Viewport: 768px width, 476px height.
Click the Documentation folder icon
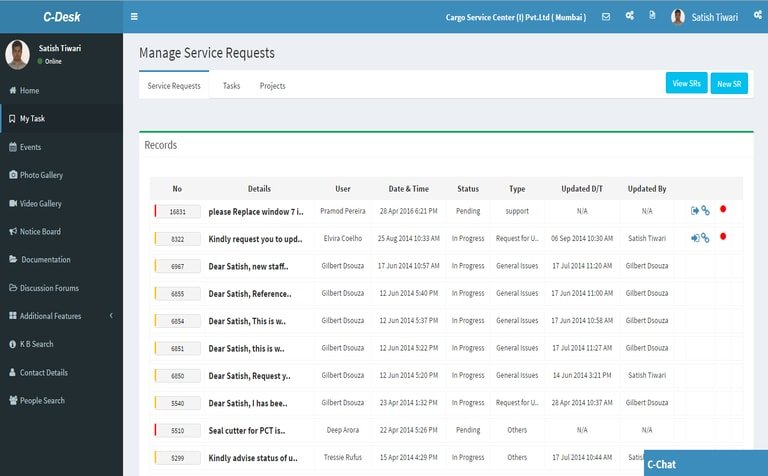[13, 259]
